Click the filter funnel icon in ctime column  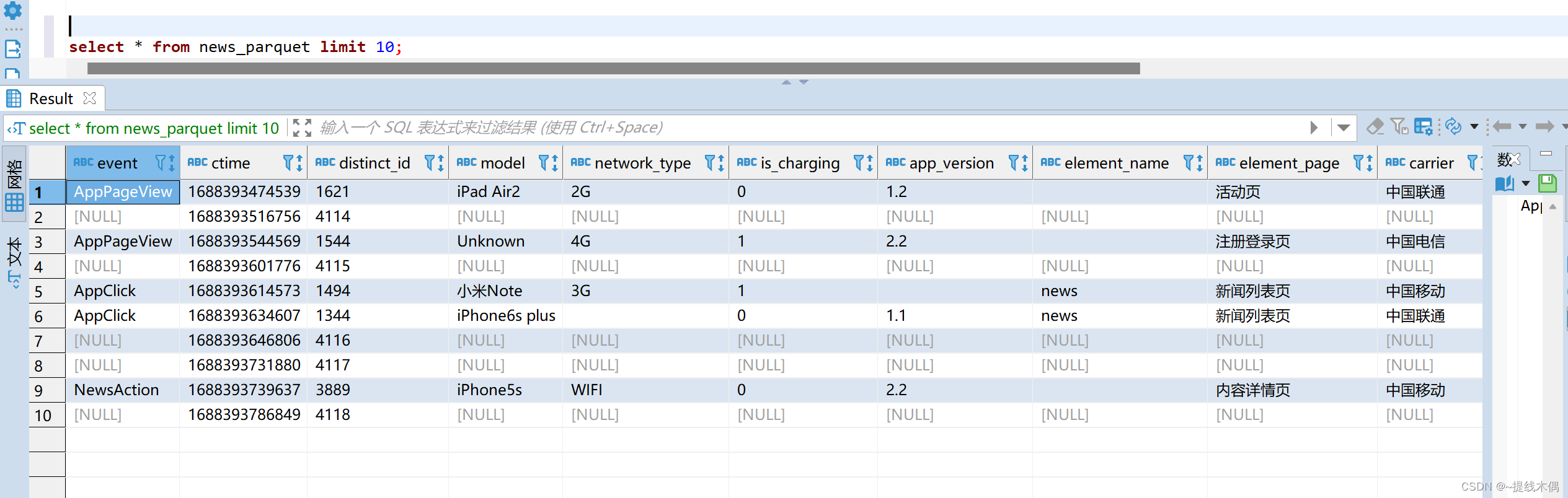(288, 163)
